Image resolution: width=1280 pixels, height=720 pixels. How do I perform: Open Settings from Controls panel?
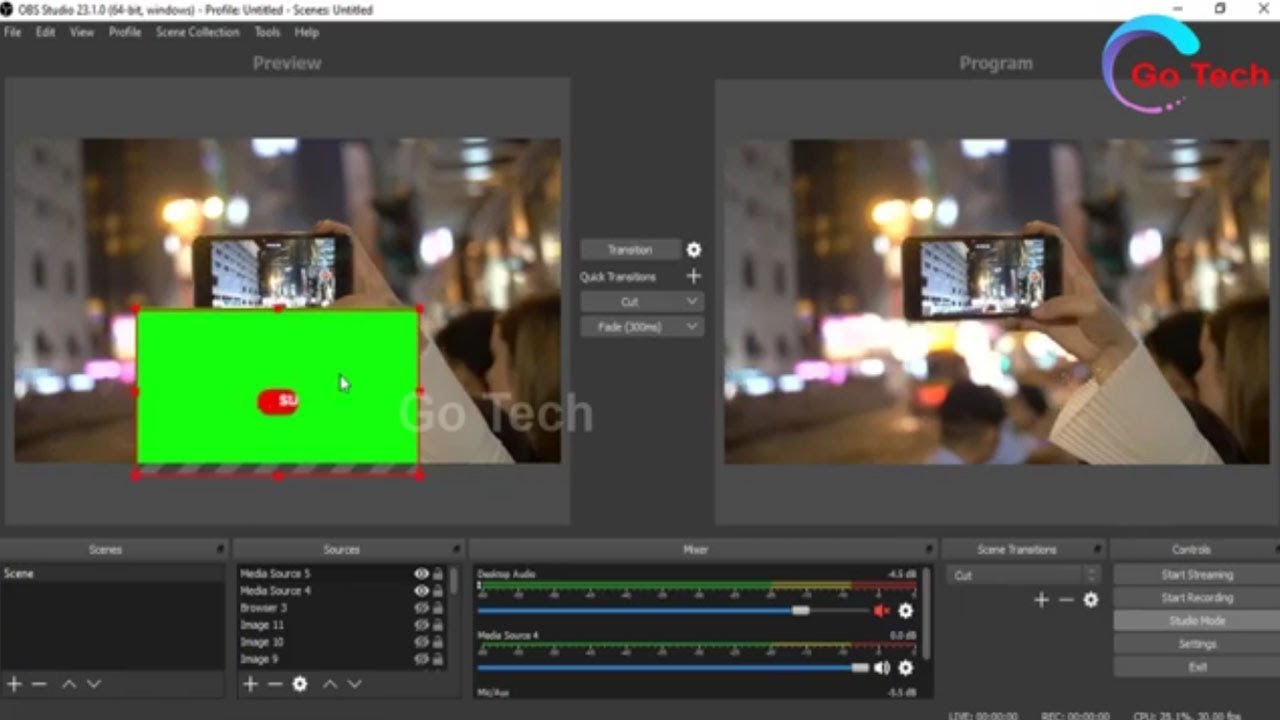coord(1196,644)
